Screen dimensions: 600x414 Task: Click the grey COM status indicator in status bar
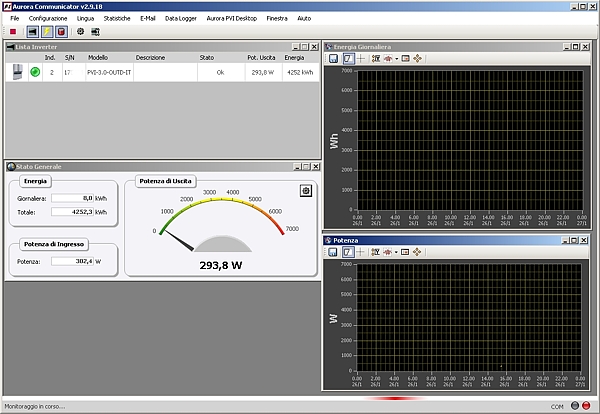(x=575, y=406)
